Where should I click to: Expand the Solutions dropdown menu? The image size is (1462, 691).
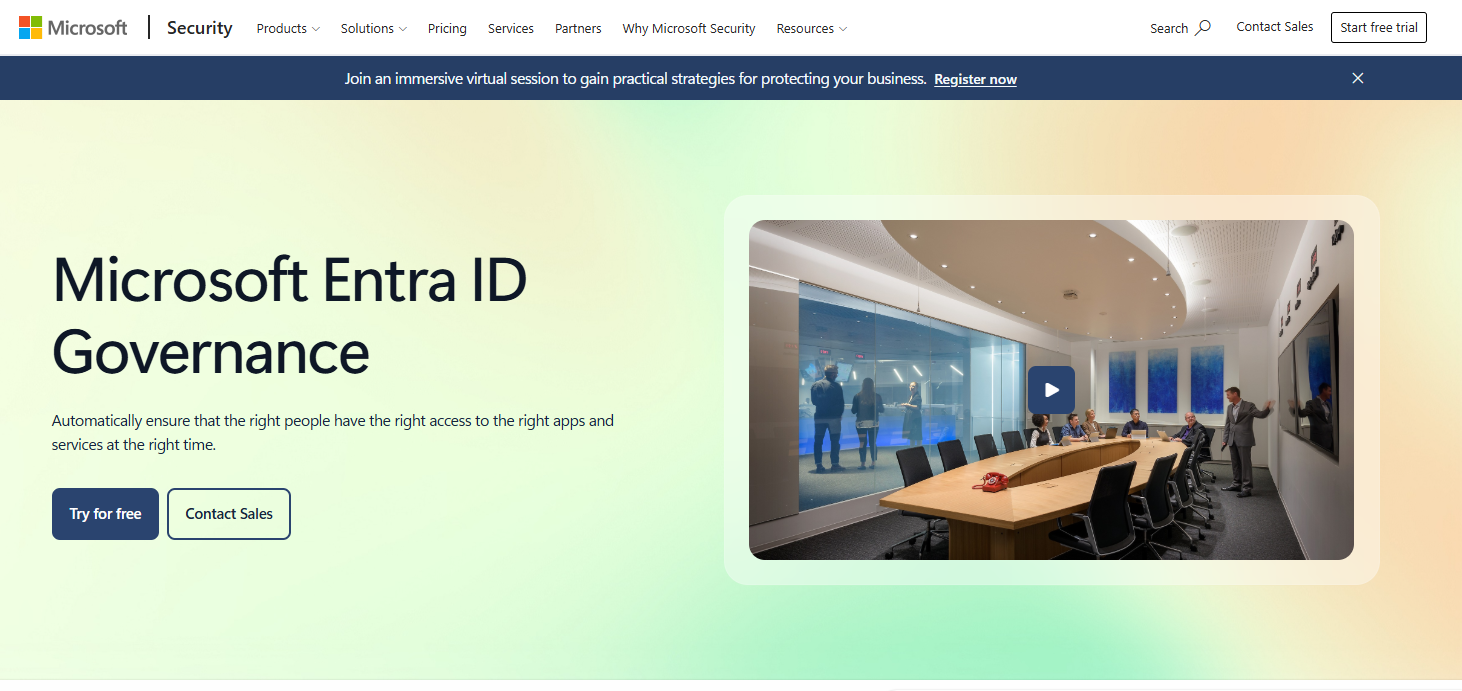point(374,28)
